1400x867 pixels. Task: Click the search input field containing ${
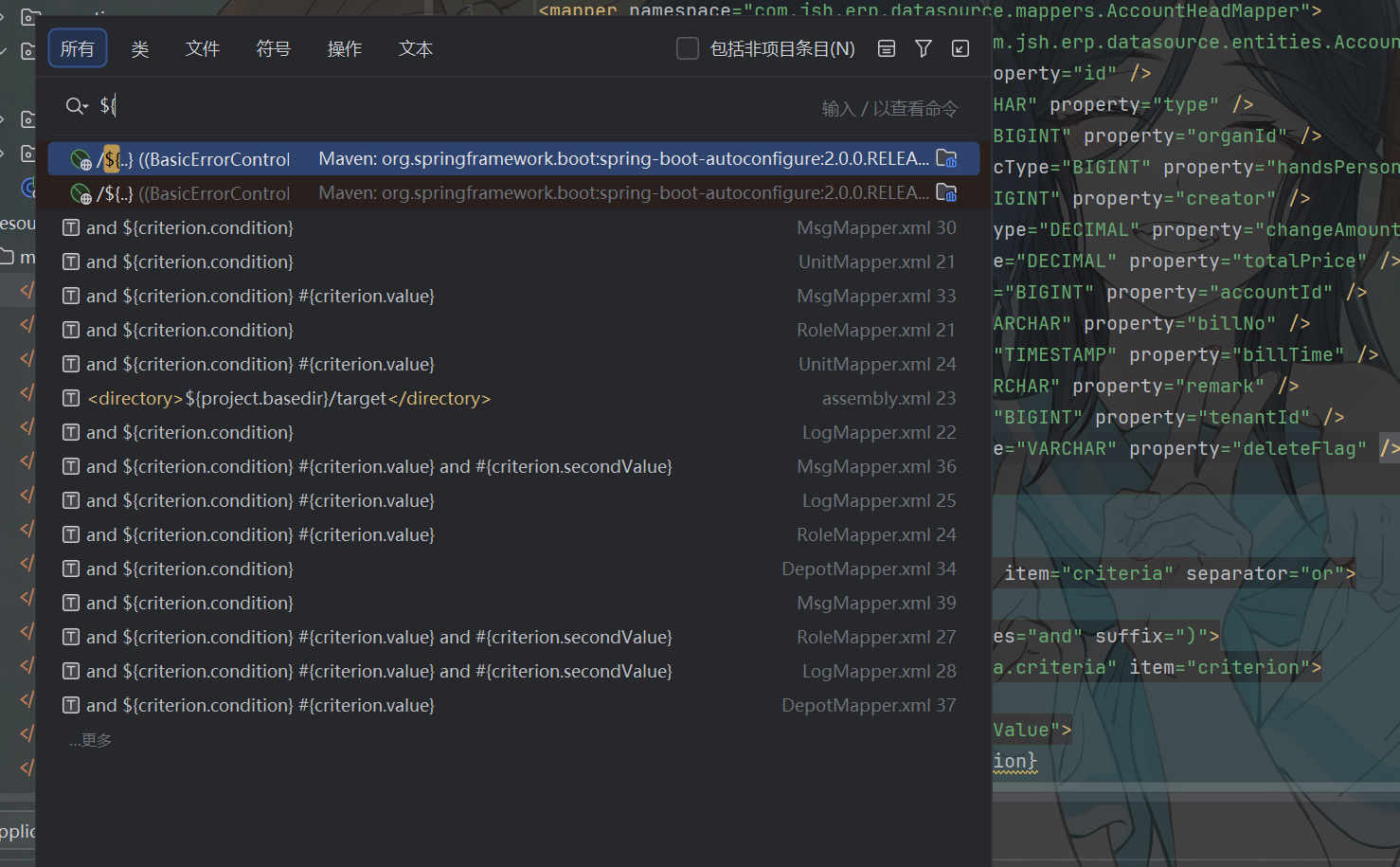455,106
